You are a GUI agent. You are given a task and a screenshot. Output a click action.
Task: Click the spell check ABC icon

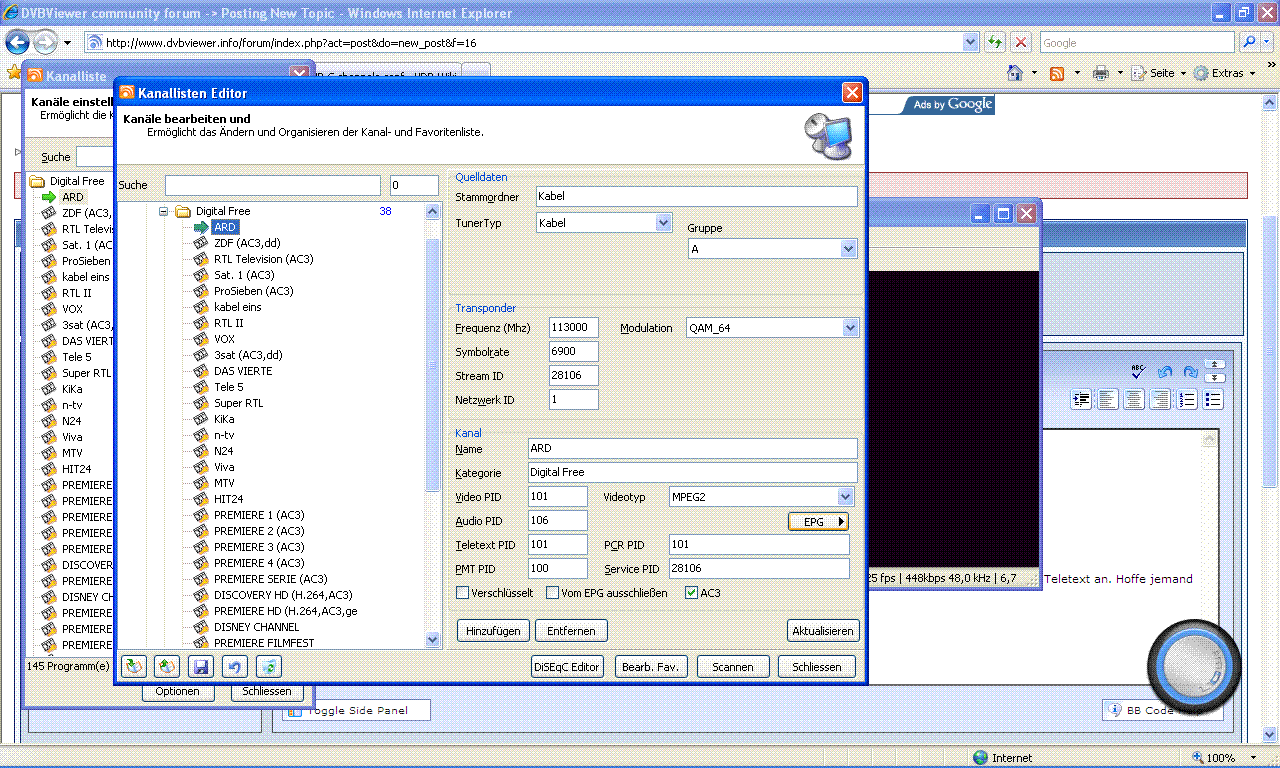coord(1137,371)
